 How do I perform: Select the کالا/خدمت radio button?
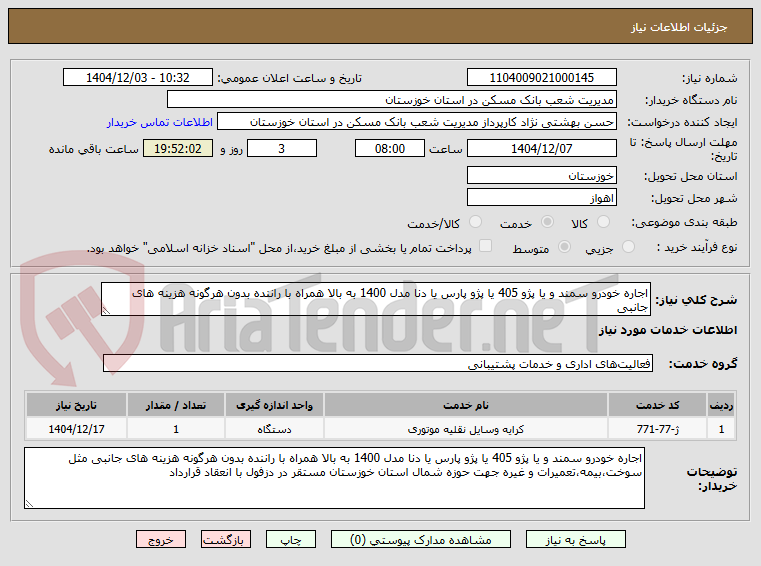[475, 222]
